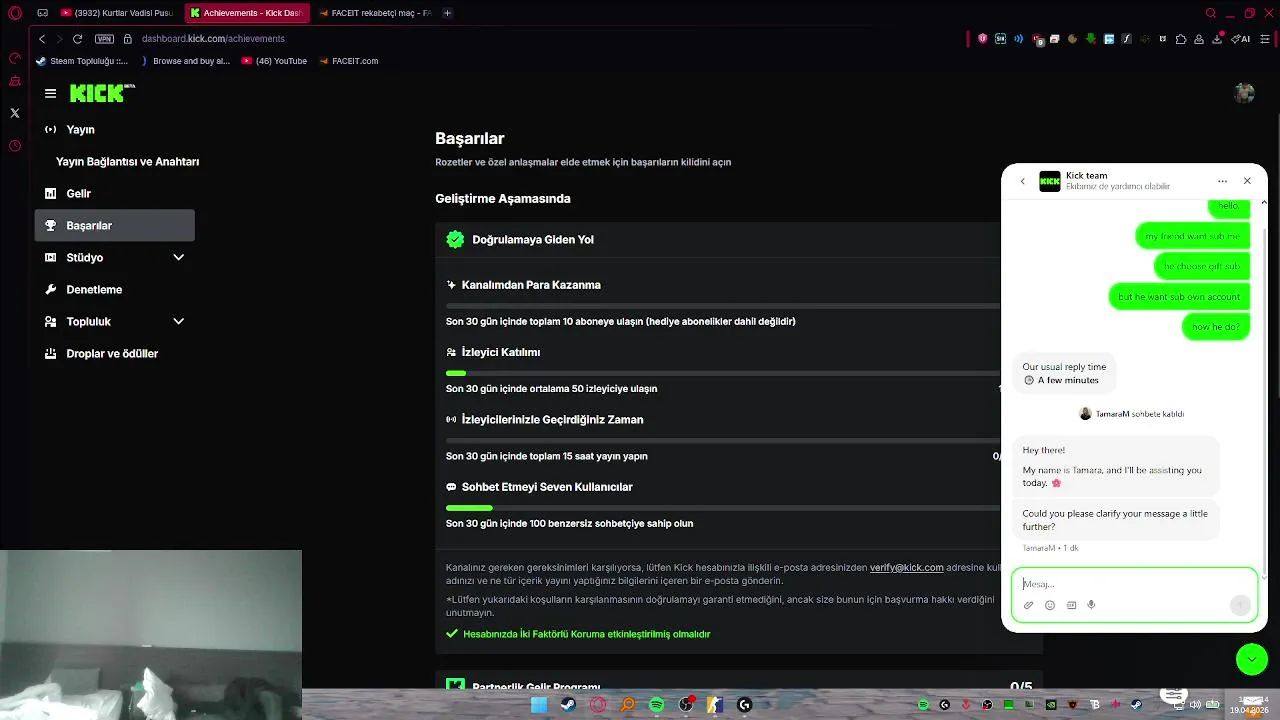Open the Steam Topluluğu bookmark
Image resolution: width=1280 pixels, height=720 pixels.
coord(82,61)
